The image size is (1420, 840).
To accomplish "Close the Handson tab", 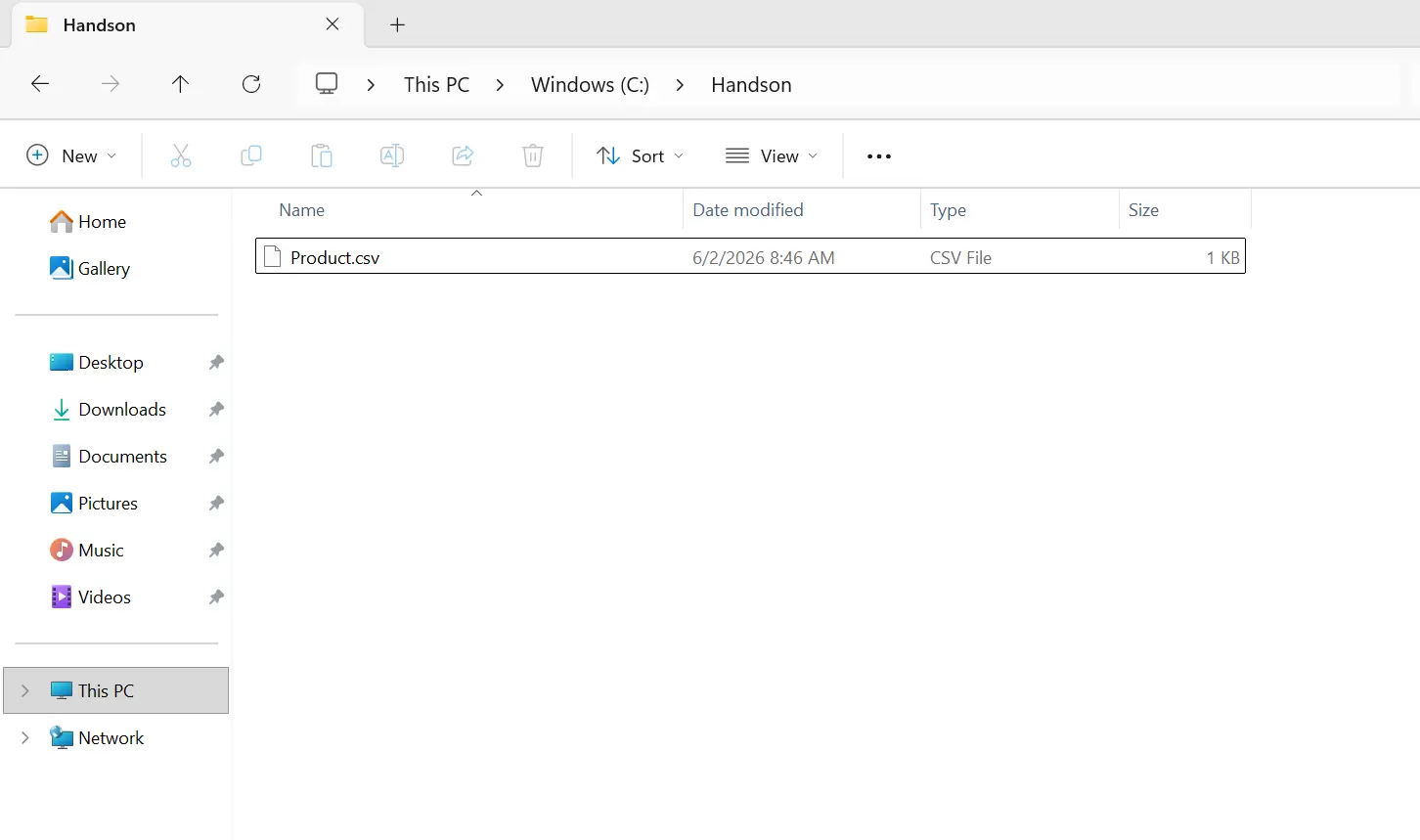I will (333, 24).
